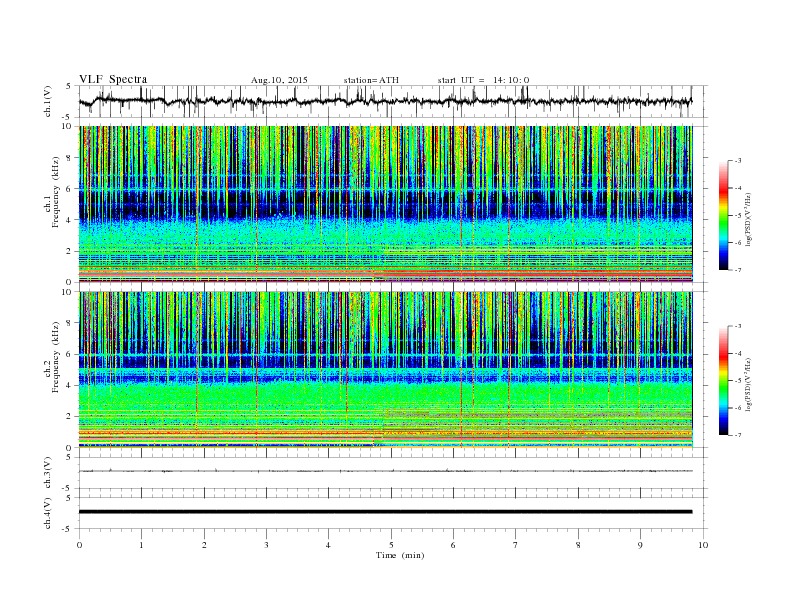The width and height of the screenshot is (792, 612).
Task: Click the "3" minute tick on time axis
Action: coord(266,545)
